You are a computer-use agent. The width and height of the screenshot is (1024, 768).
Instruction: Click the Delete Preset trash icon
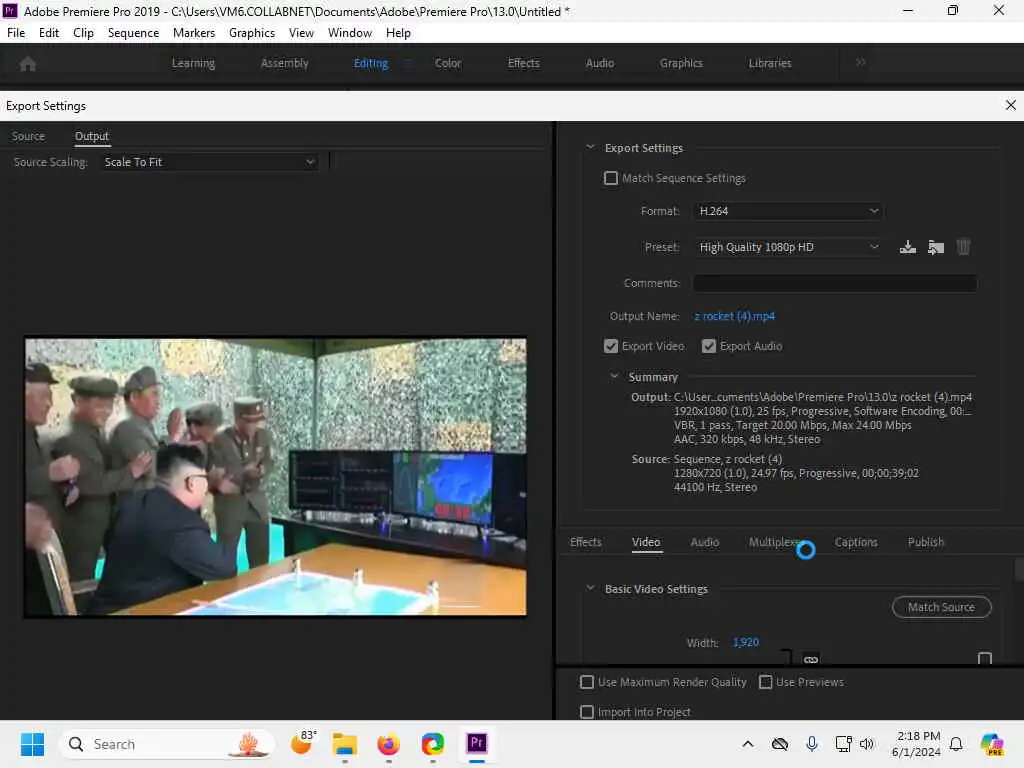point(963,247)
